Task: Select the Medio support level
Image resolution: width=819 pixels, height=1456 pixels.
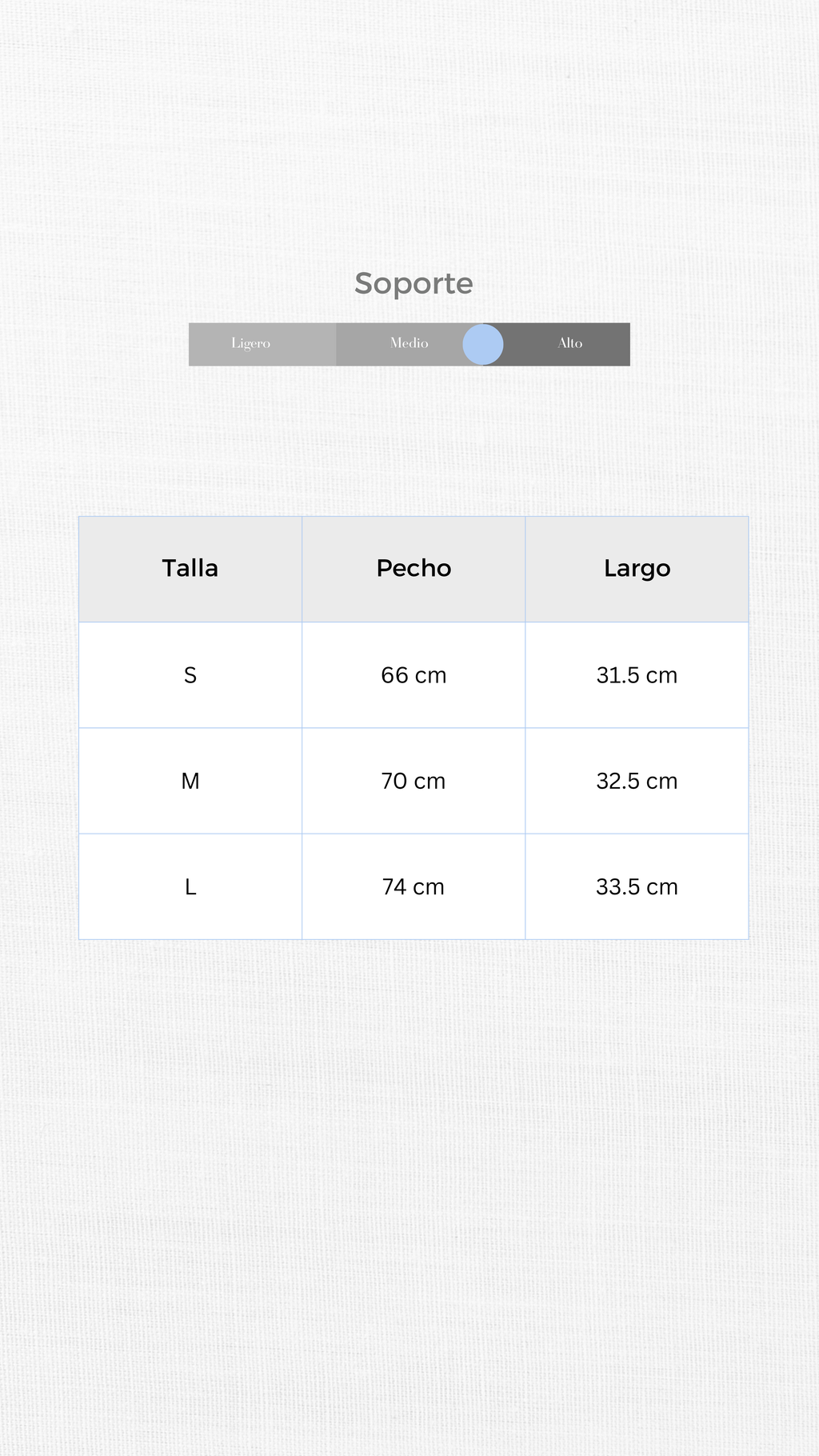Action: coord(409,343)
